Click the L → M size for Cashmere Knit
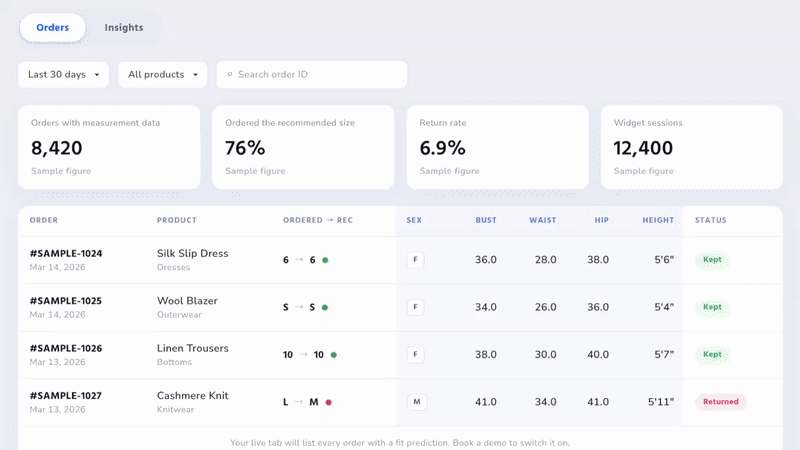This screenshot has width=800, height=450. click(301, 402)
